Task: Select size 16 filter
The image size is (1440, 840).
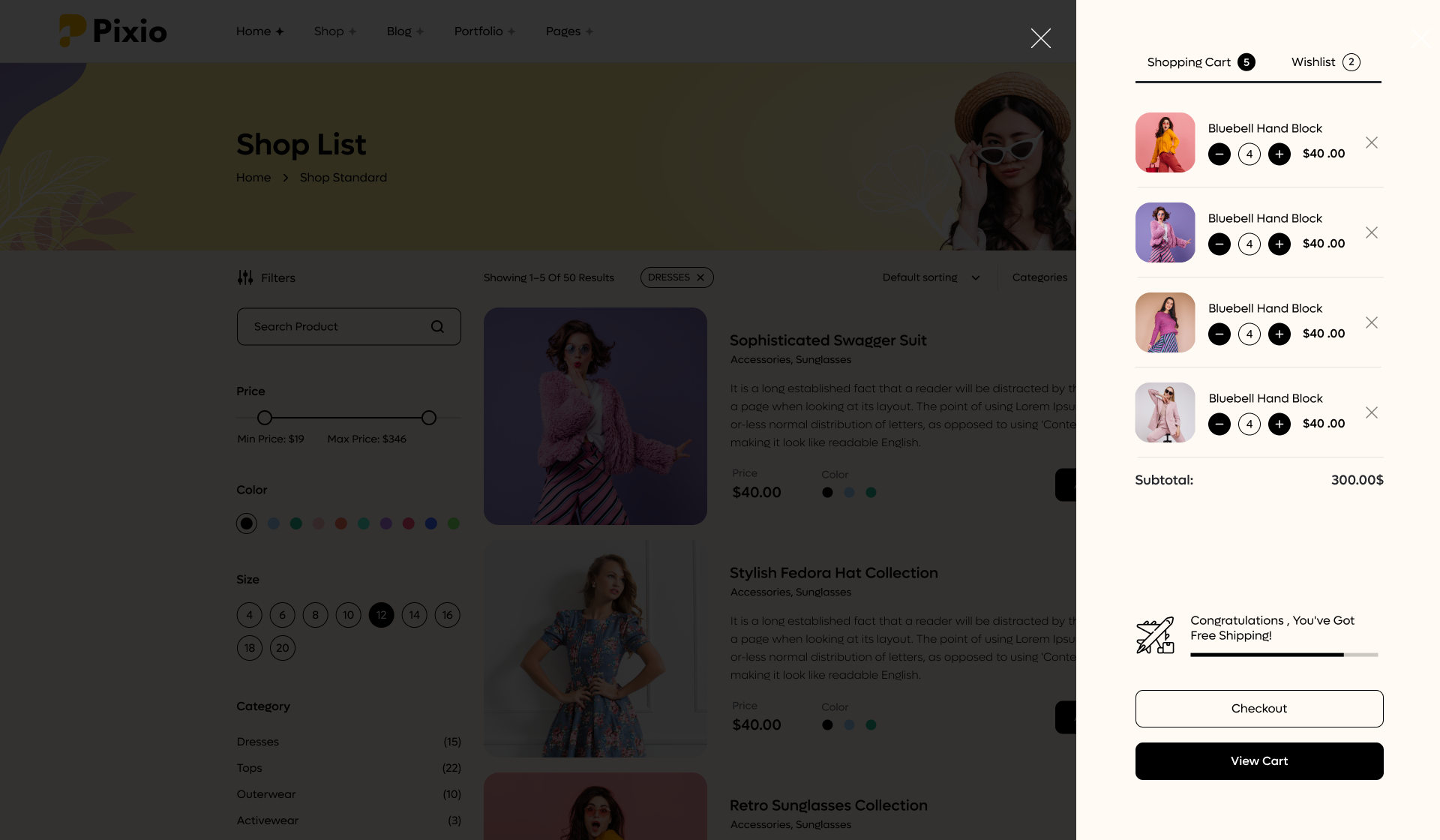Action: click(447, 614)
